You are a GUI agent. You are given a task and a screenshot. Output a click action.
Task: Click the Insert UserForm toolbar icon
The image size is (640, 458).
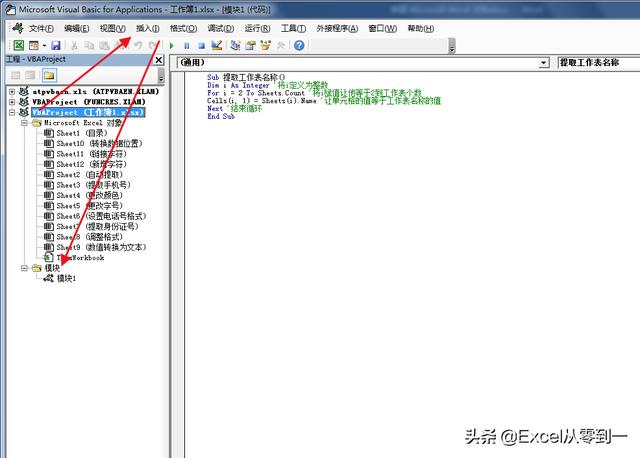34,45
